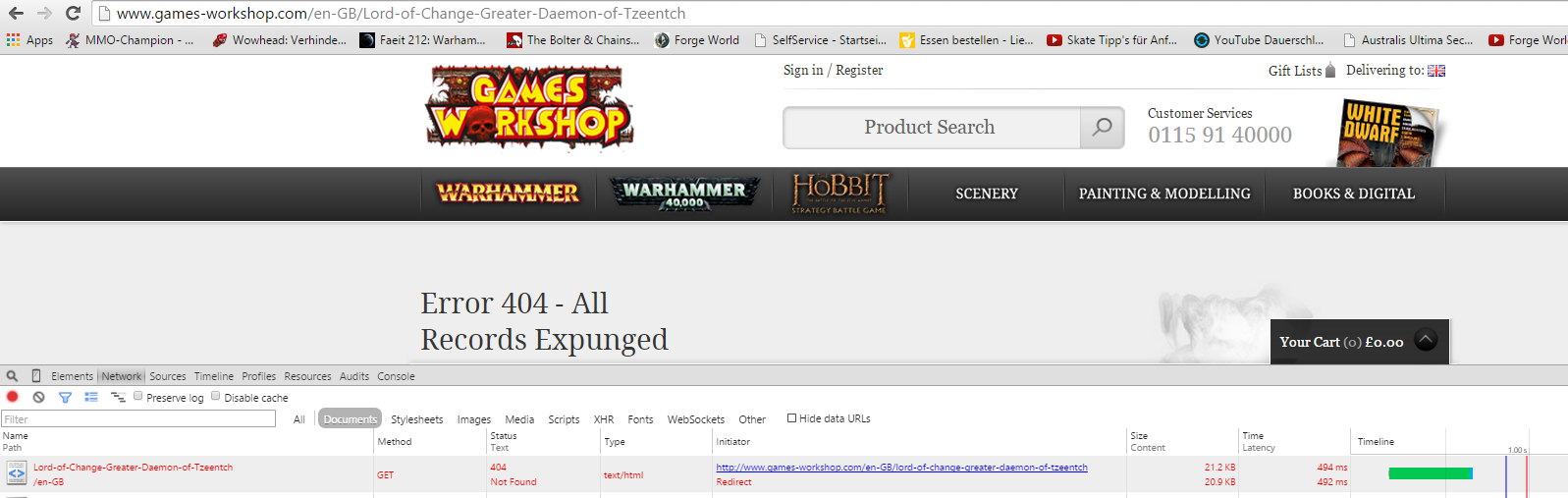The height and width of the screenshot is (498, 1568).
Task: Click the product search magnifier button
Action: [x=1103, y=128]
